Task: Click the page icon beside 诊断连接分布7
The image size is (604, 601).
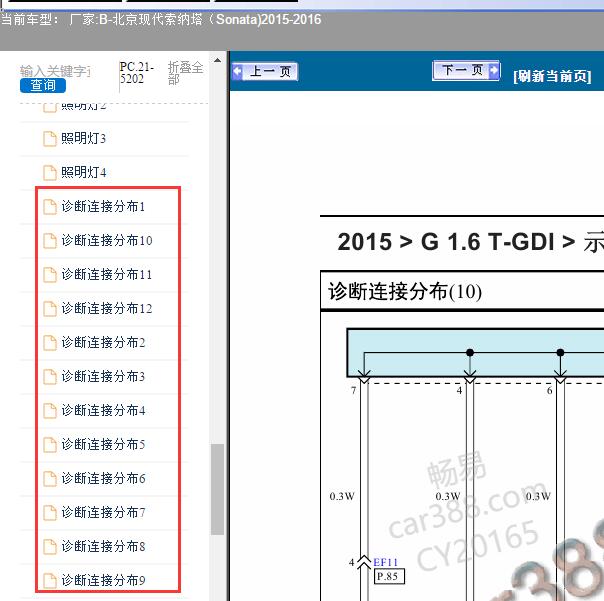Action: click(x=50, y=512)
